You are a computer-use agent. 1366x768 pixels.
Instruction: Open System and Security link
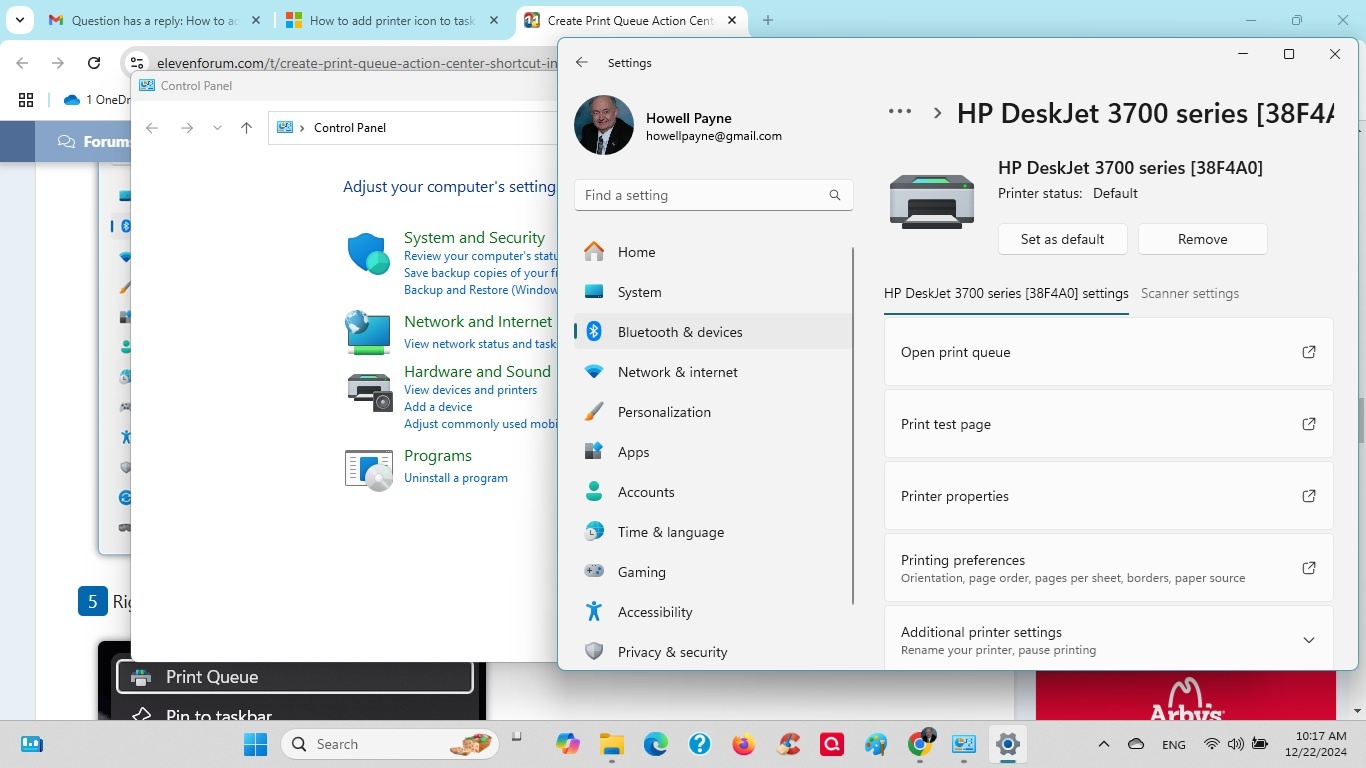[474, 237]
